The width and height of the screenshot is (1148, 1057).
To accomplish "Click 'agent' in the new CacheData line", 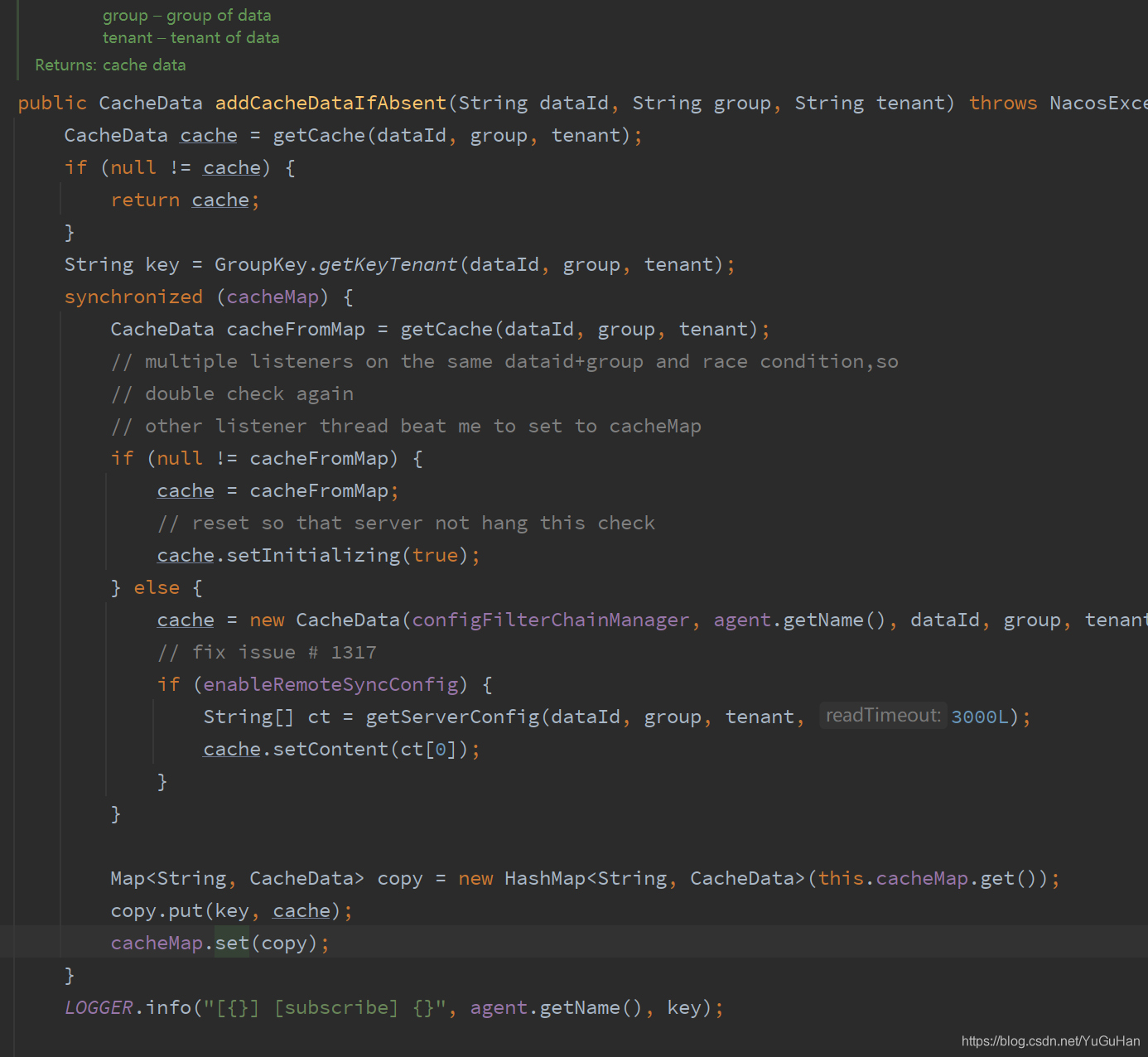I will tap(742, 620).
